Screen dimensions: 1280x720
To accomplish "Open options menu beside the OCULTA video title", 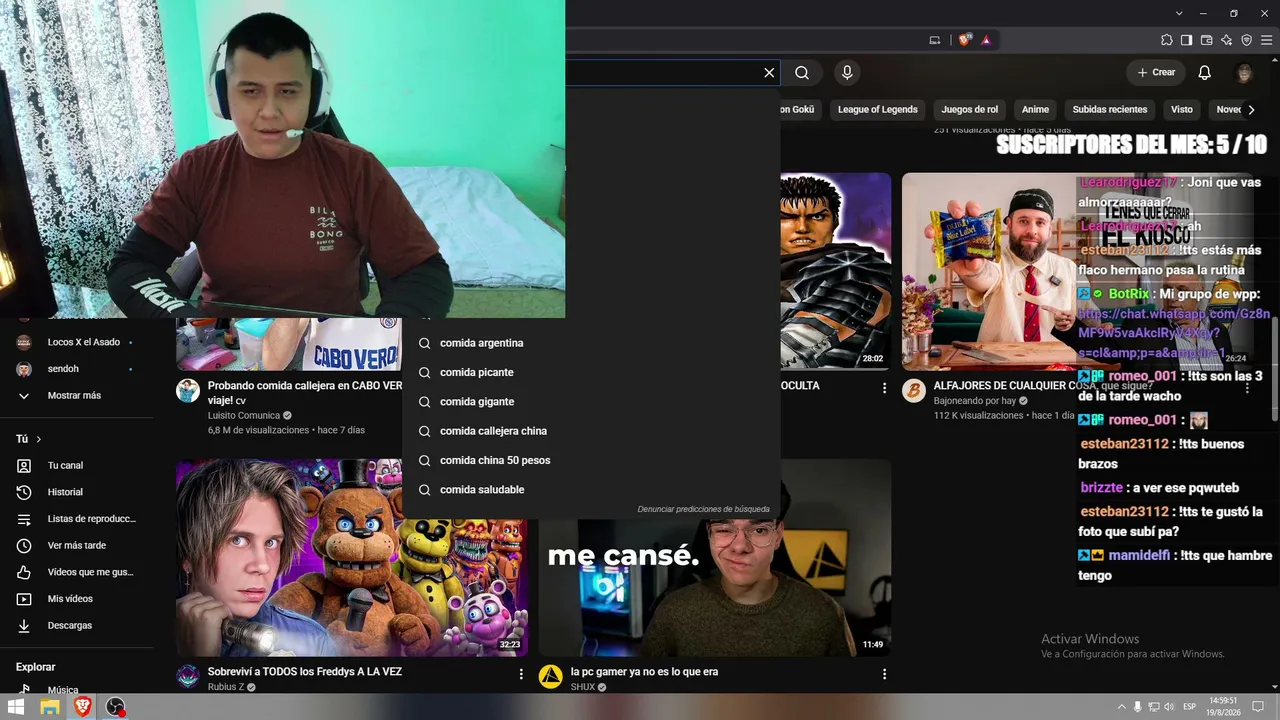I will click(x=884, y=387).
